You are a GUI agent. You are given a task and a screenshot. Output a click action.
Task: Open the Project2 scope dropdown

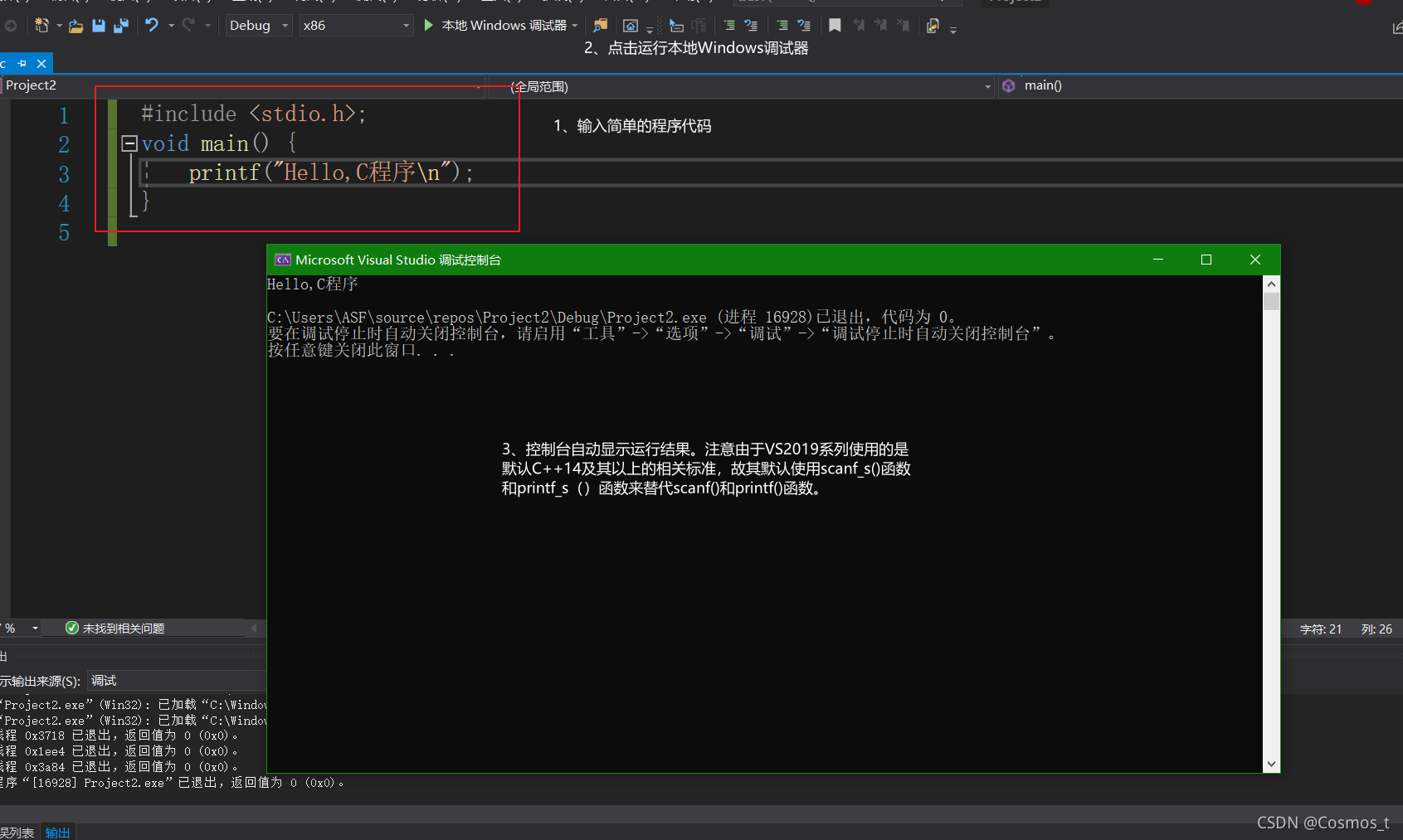coord(243,85)
